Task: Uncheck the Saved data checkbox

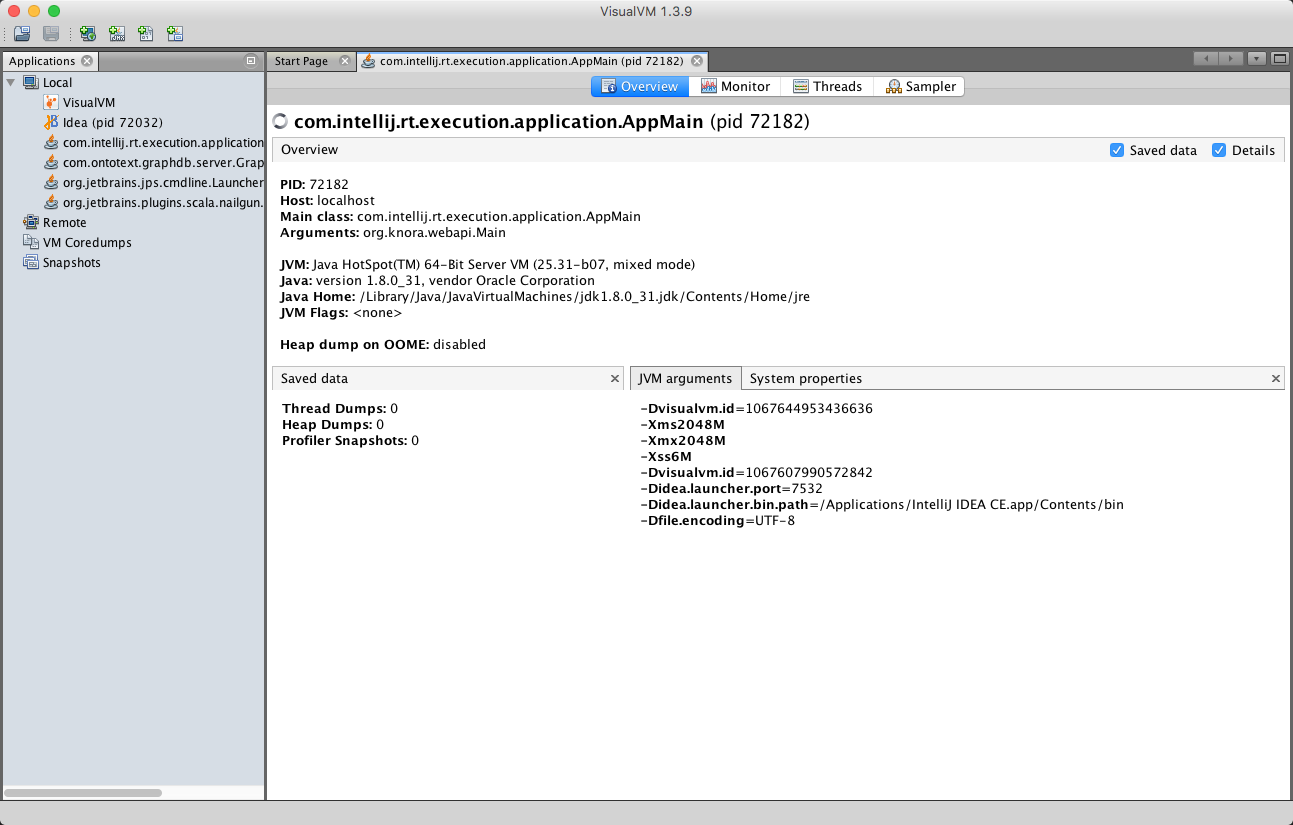Action: coord(1117,150)
